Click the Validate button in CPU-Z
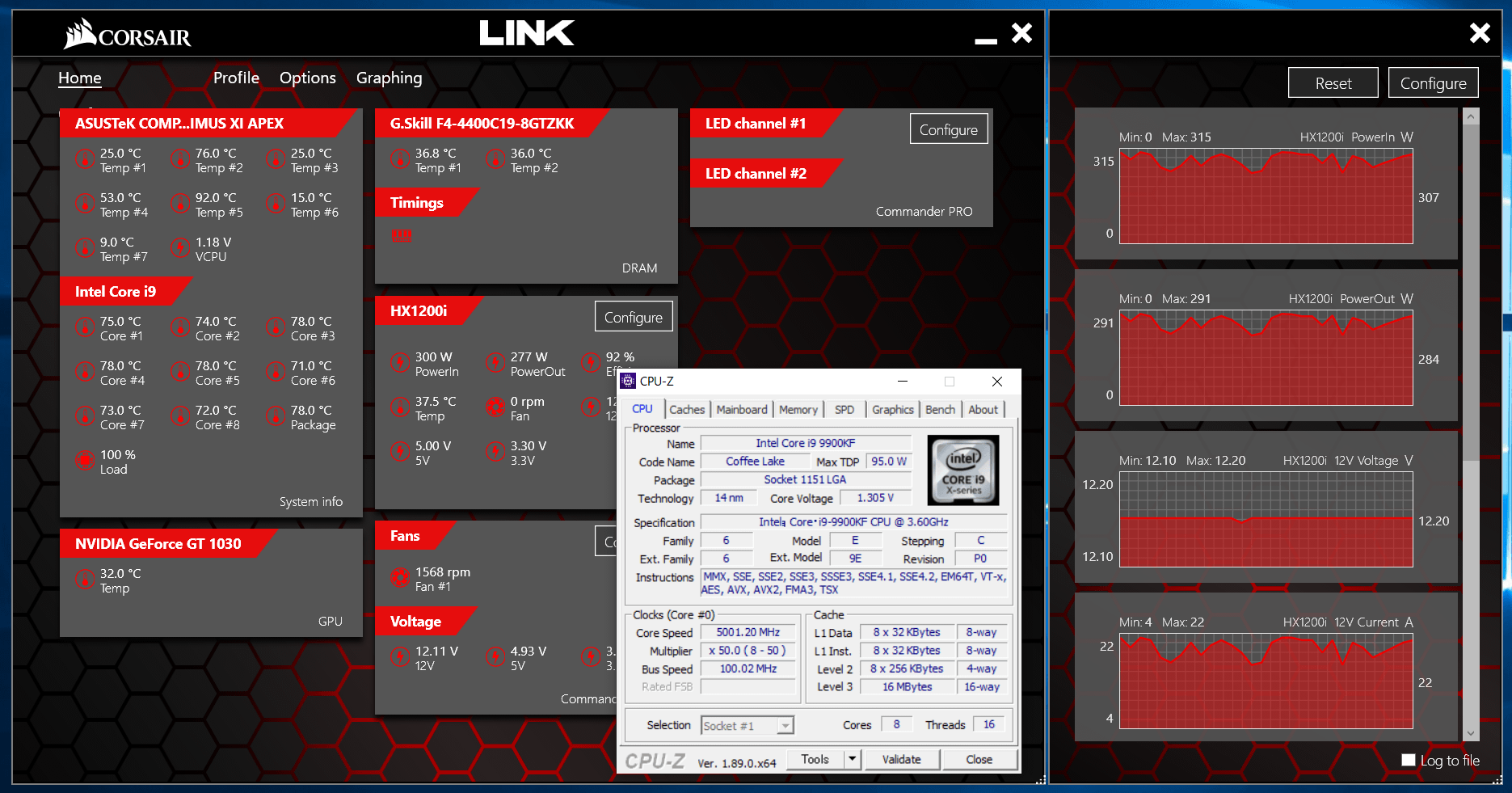This screenshot has height=793, width=1512. [x=902, y=759]
